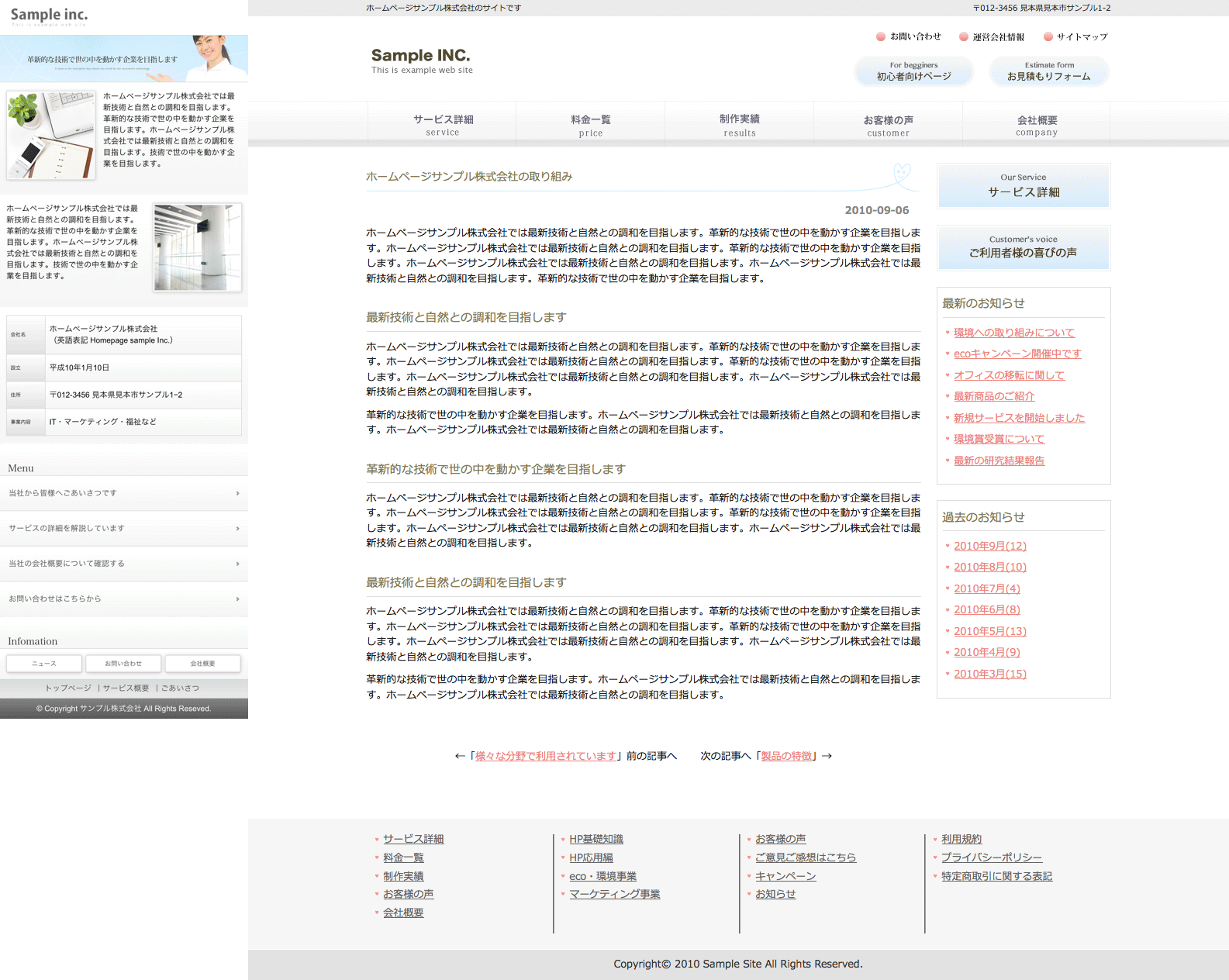Go to previous article 様々な分野で利用されています

(x=546, y=756)
